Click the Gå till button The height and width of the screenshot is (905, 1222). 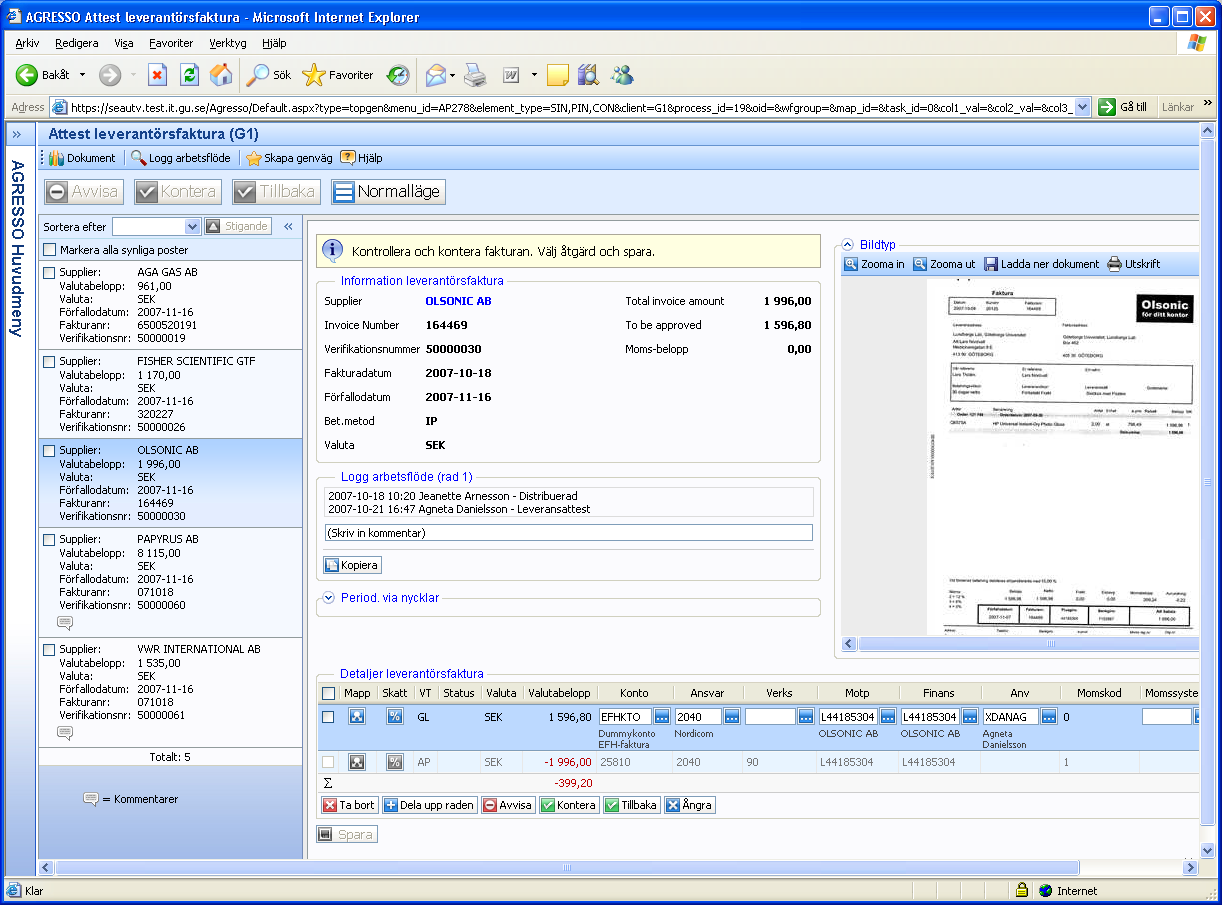coord(1122,107)
